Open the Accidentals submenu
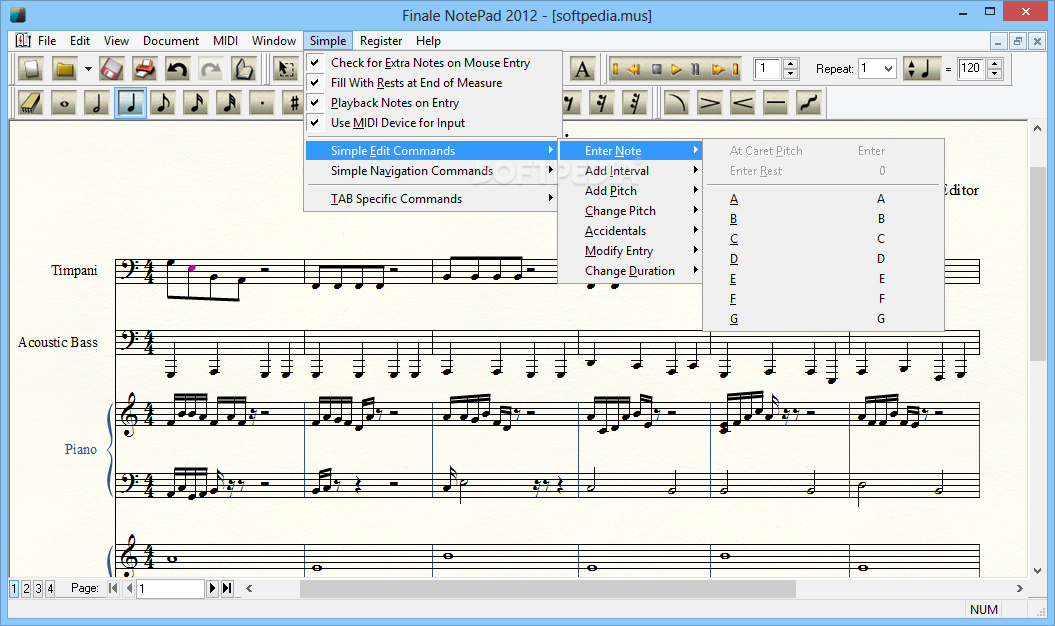 (630, 231)
